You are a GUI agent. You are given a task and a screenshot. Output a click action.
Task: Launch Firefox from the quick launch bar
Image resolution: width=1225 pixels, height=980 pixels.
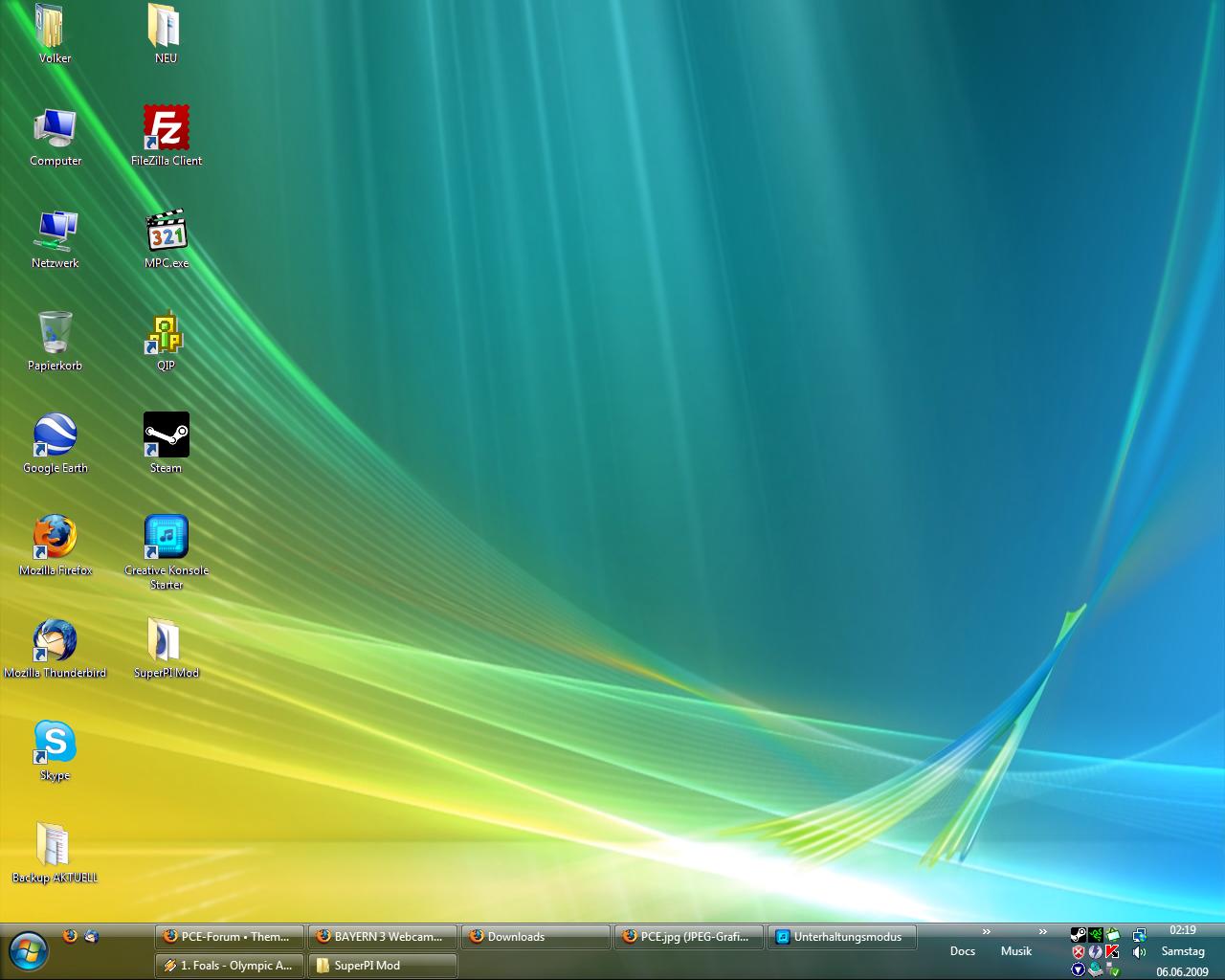pyautogui.click(x=70, y=936)
